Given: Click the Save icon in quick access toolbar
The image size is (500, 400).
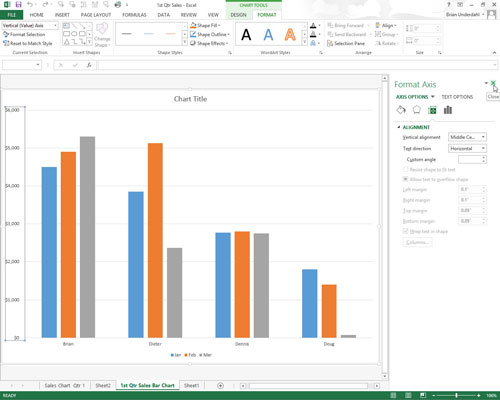Looking at the screenshot, I should [18, 5].
